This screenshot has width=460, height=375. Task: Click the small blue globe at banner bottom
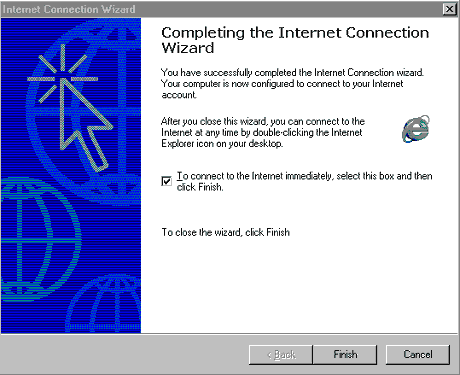[x=104, y=303]
